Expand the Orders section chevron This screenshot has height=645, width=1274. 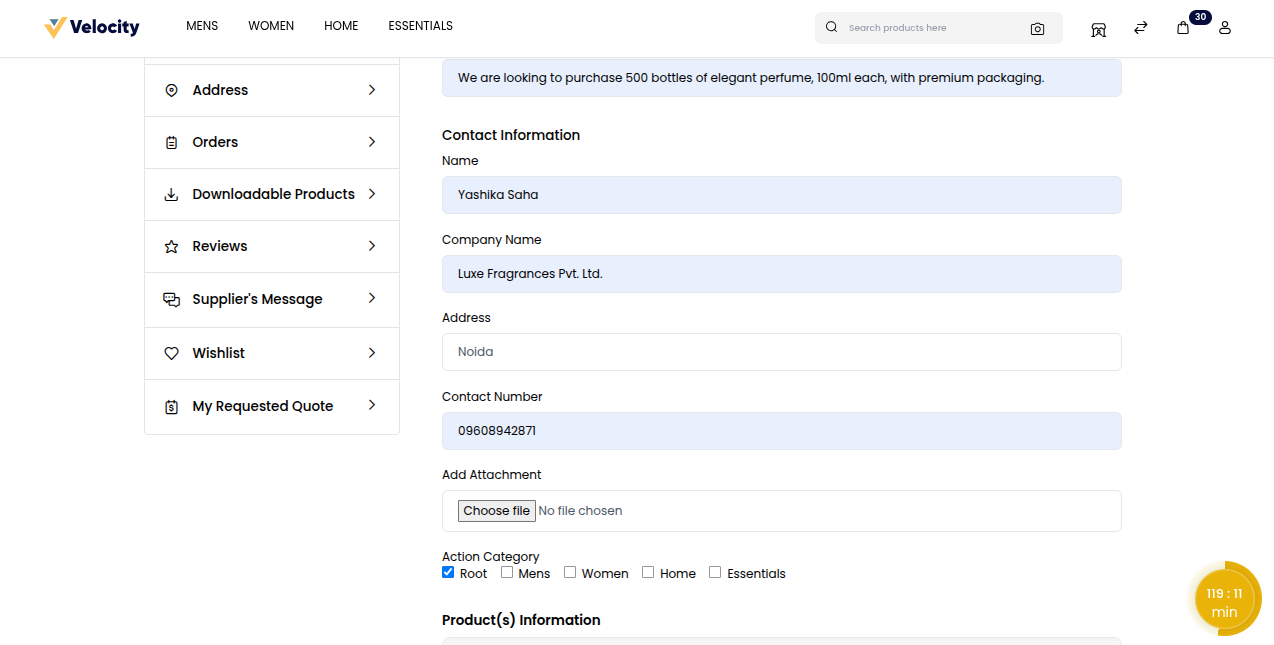[372, 142]
